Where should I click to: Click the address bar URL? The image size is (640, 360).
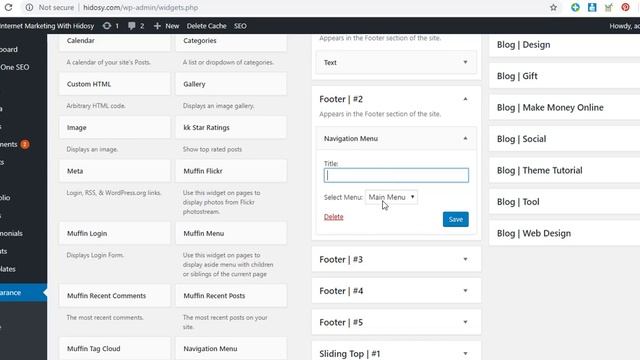click(x=140, y=7)
